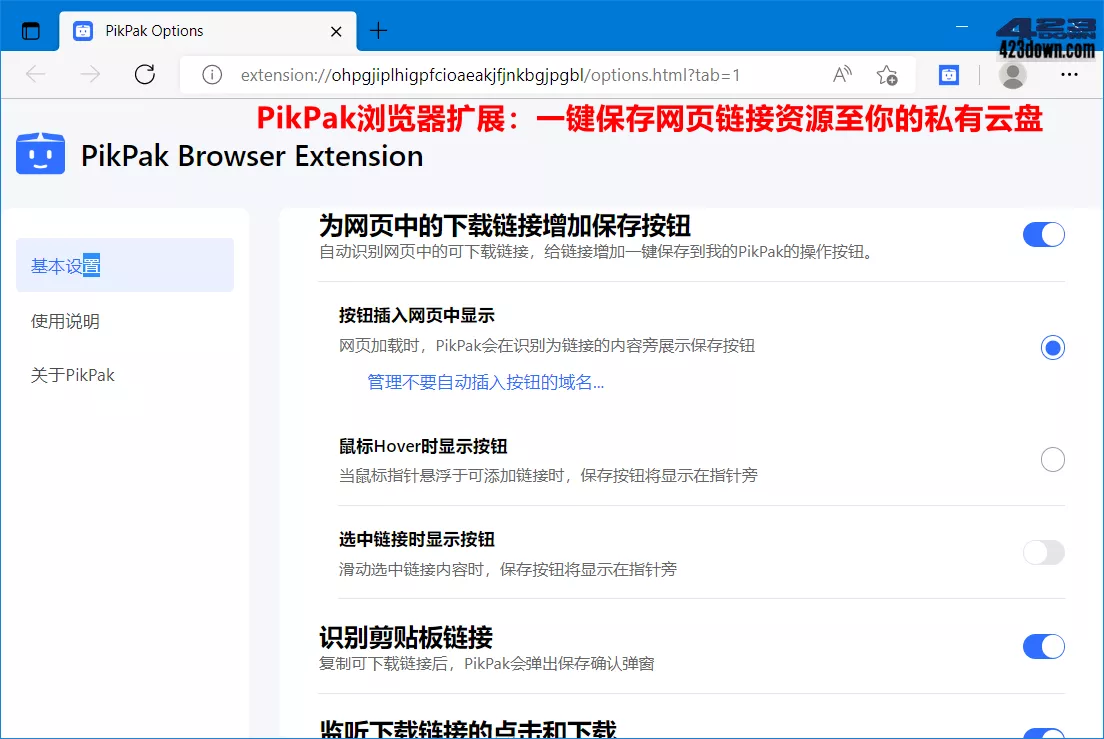Open the browser profile avatar icon
1104x739 pixels.
1012,75
